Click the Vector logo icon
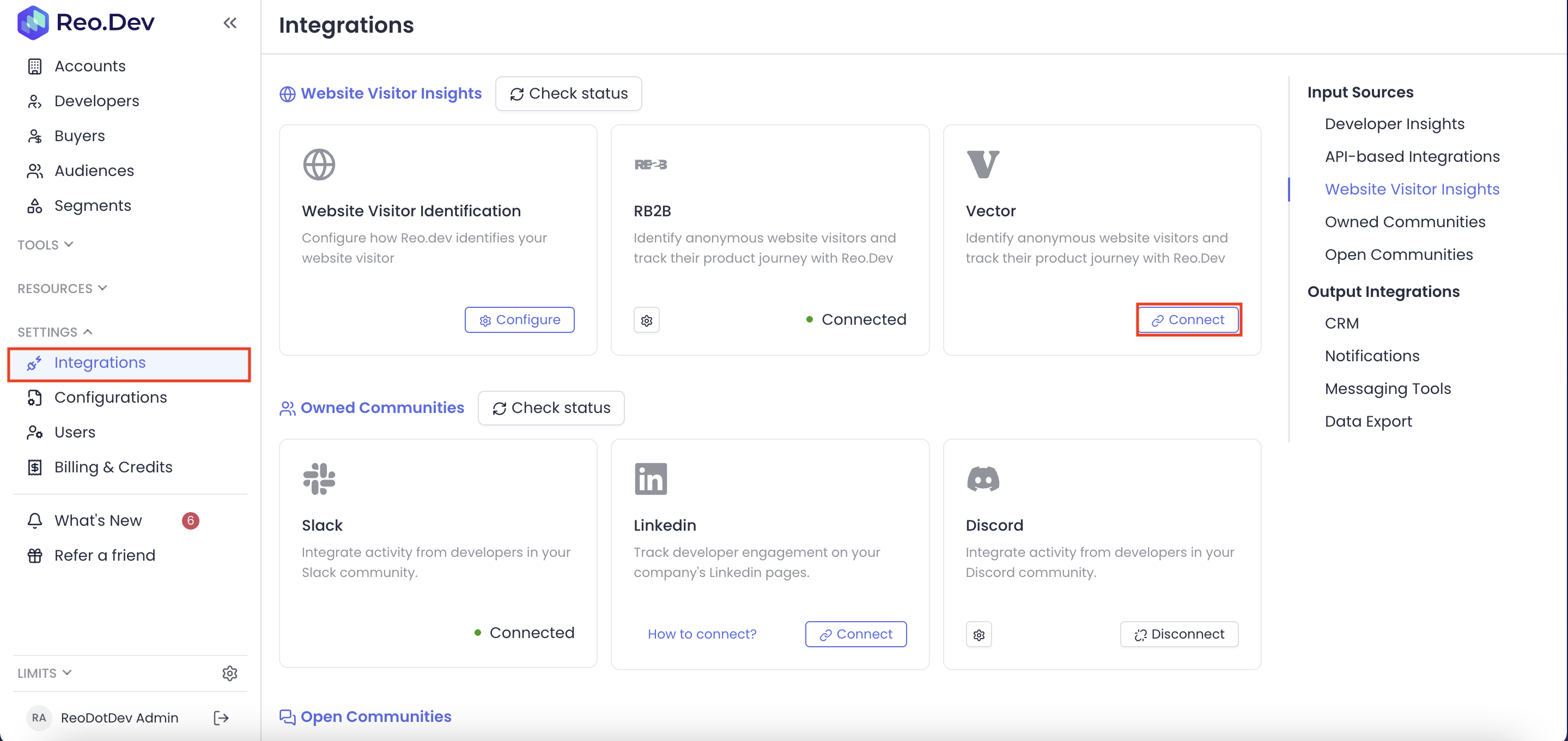Image resolution: width=1568 pixels, height=741 pixels. [982, 165]
